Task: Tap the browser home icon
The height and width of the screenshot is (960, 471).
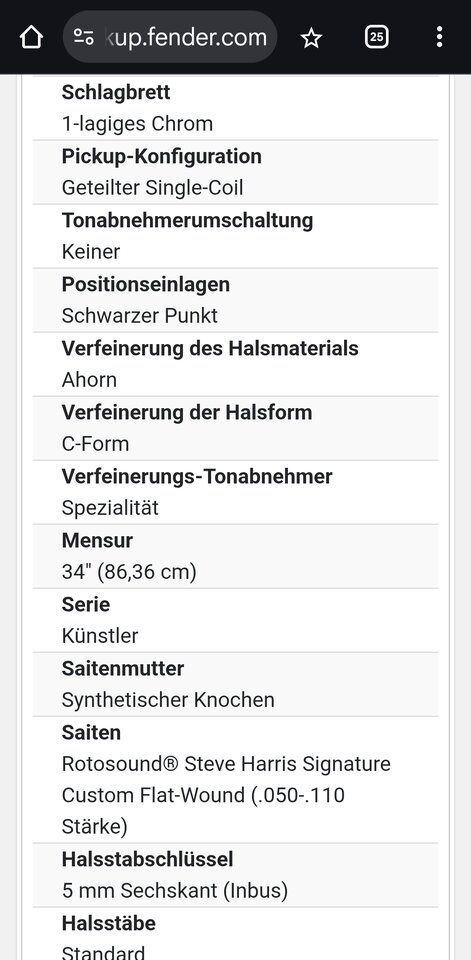Action: click(31, 37)
